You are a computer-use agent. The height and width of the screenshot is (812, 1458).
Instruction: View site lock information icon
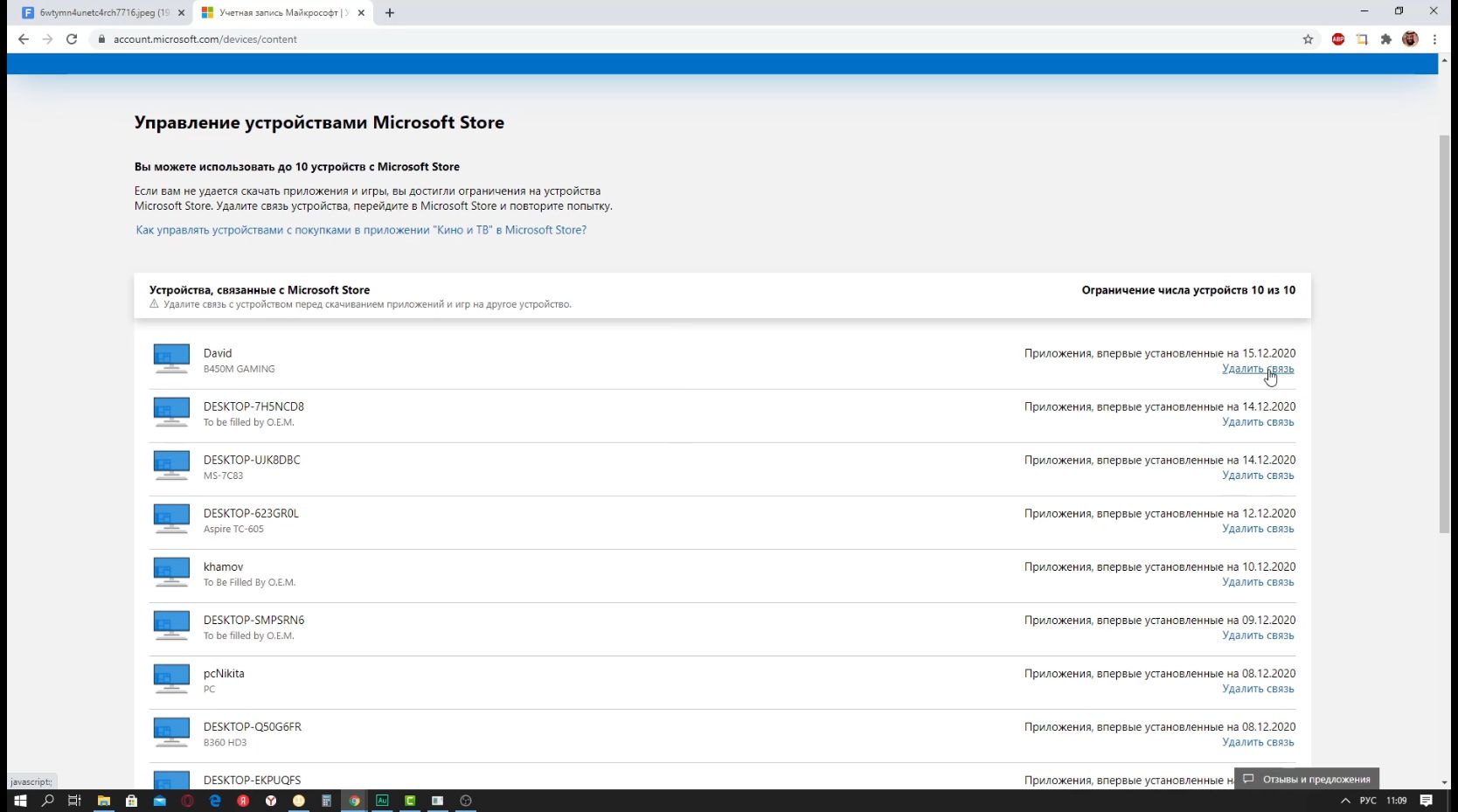[x=101, y=39]
